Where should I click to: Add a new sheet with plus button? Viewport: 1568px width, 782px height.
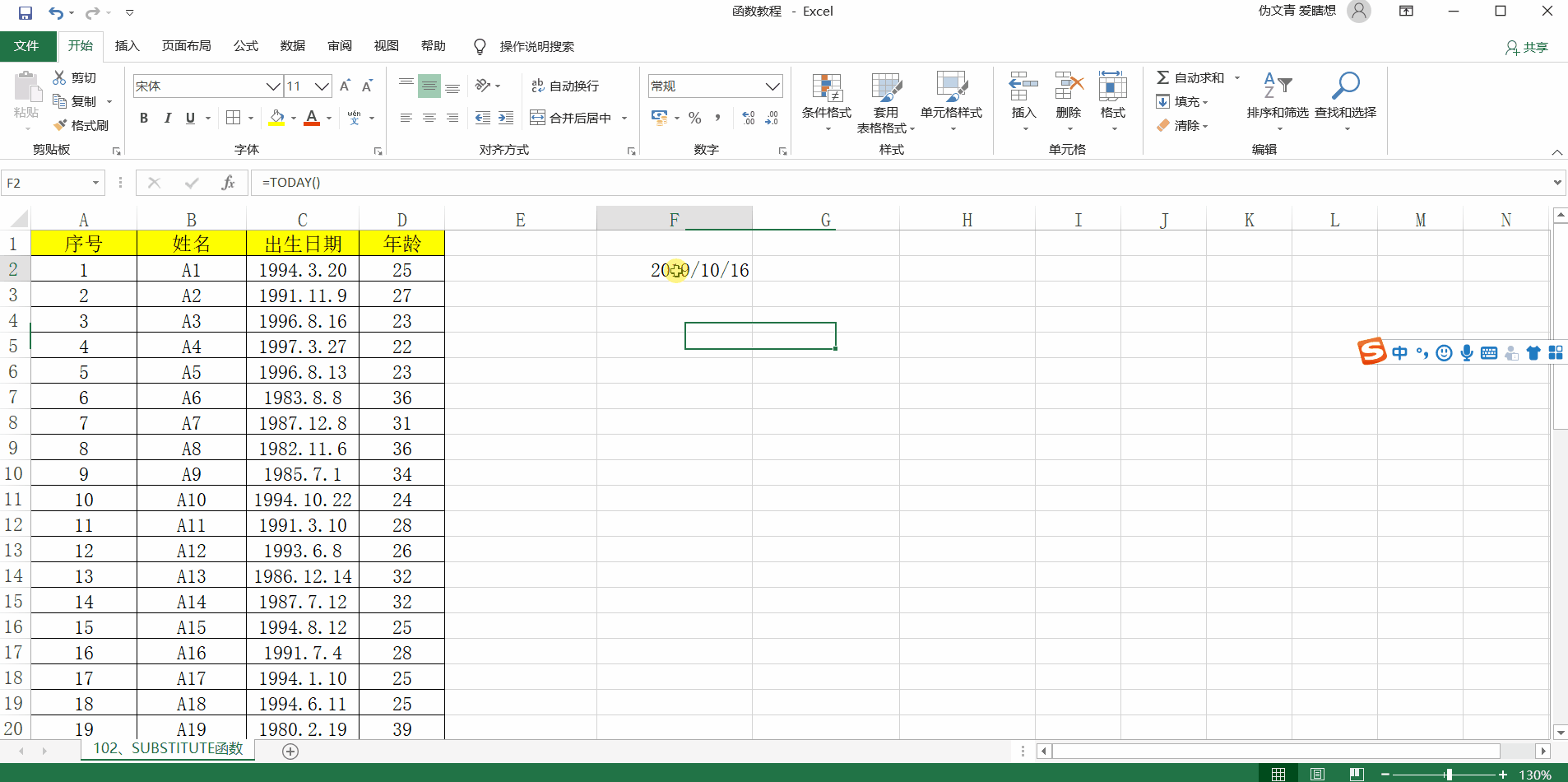tap(290, 751)
